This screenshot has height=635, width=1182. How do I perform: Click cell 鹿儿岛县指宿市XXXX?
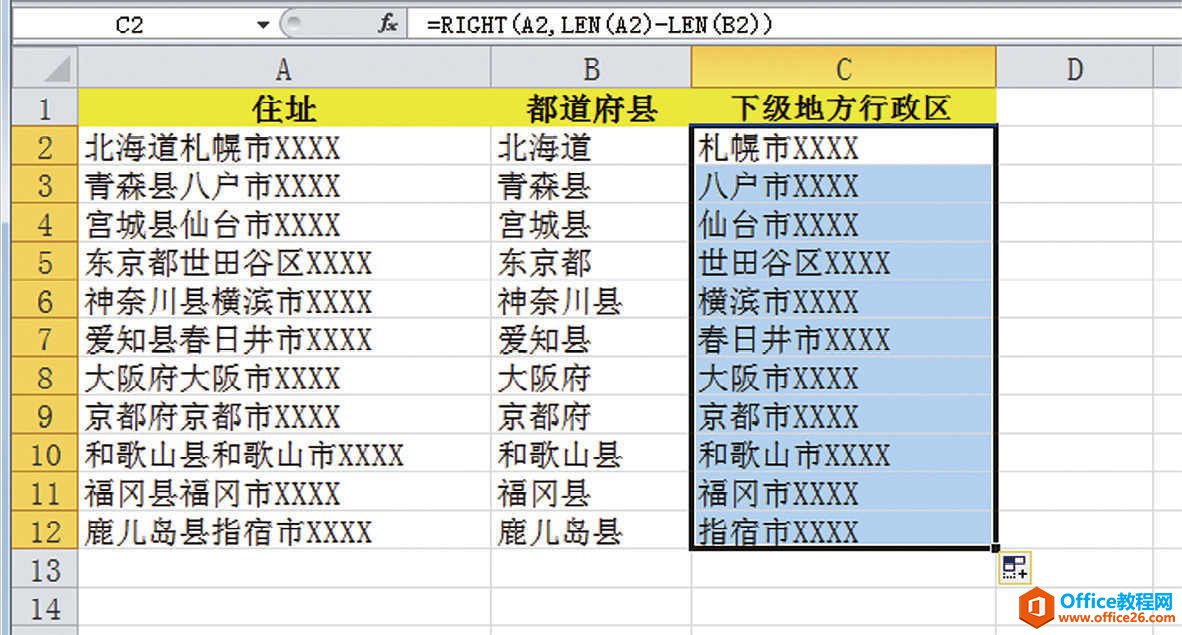tap(284, 531)
